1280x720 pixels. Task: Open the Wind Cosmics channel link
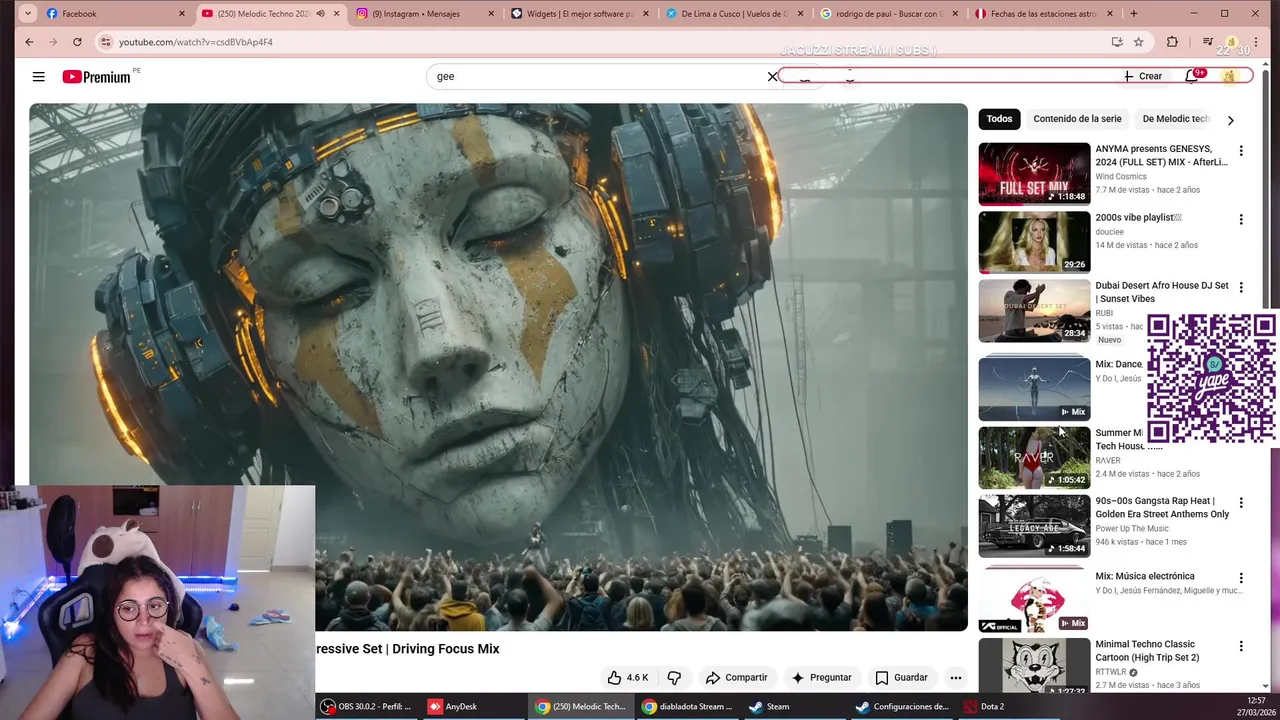coord(1120,176)
